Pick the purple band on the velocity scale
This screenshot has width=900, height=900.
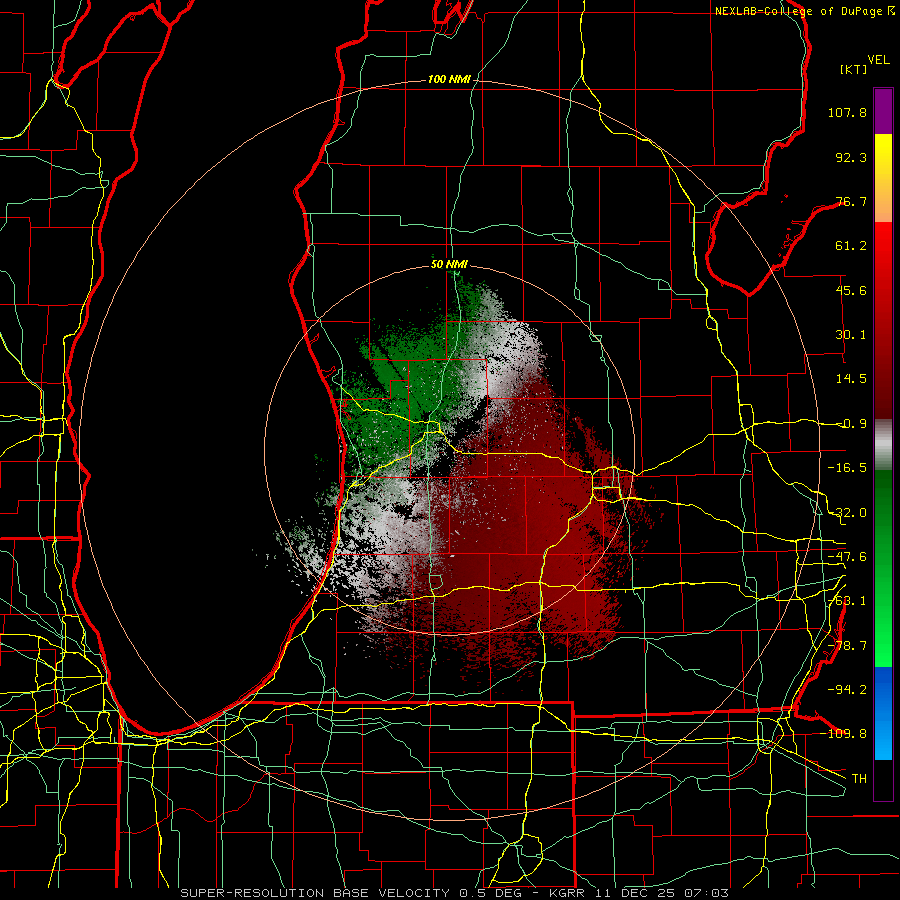click(x=883, y=111)
